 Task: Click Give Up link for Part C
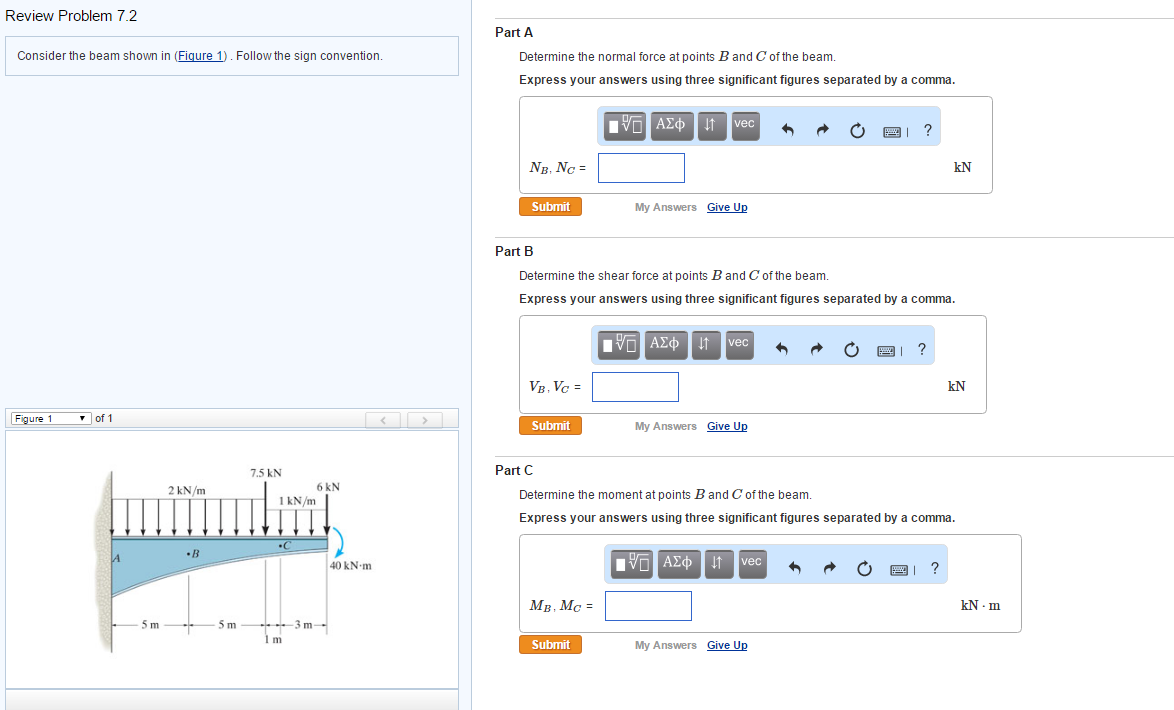coord(727,646)
